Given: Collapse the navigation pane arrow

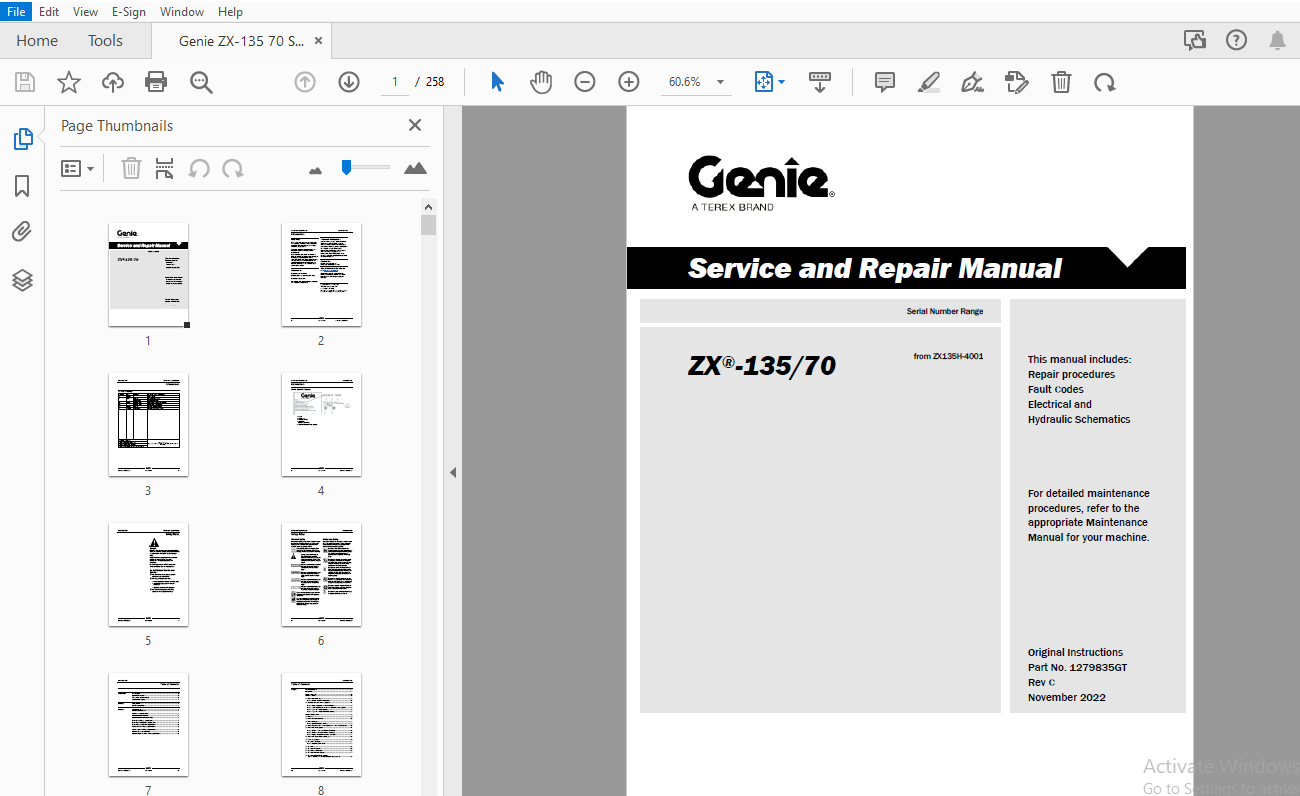Looking at the screenshot, I should [452, 472].
